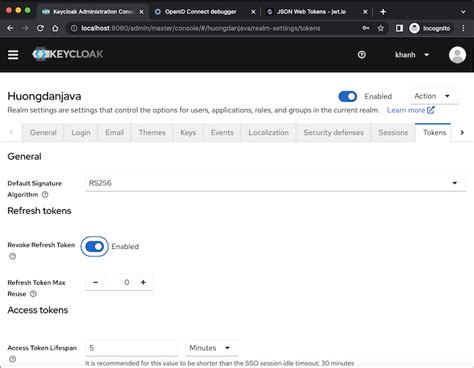Show help for Refresh Token Max Reuse
This screenshot has width=474, height=368.
tap(33, 294)
